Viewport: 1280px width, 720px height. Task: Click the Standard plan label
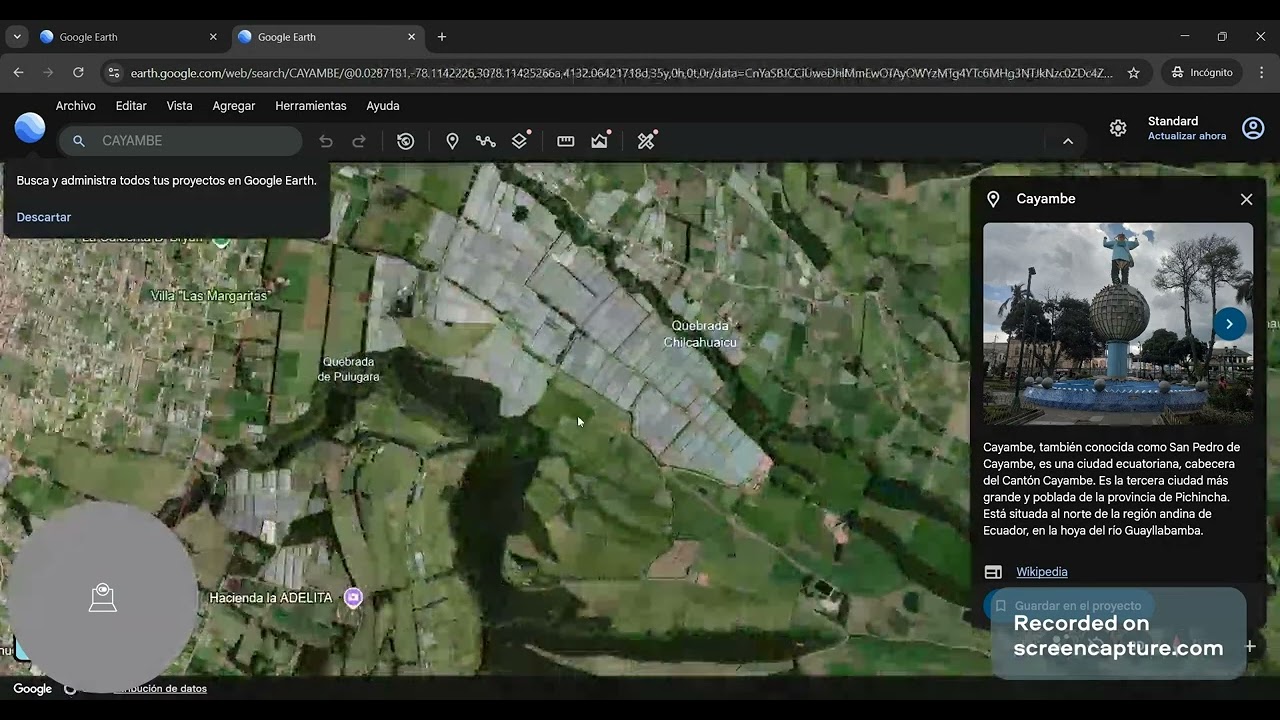1173,121
